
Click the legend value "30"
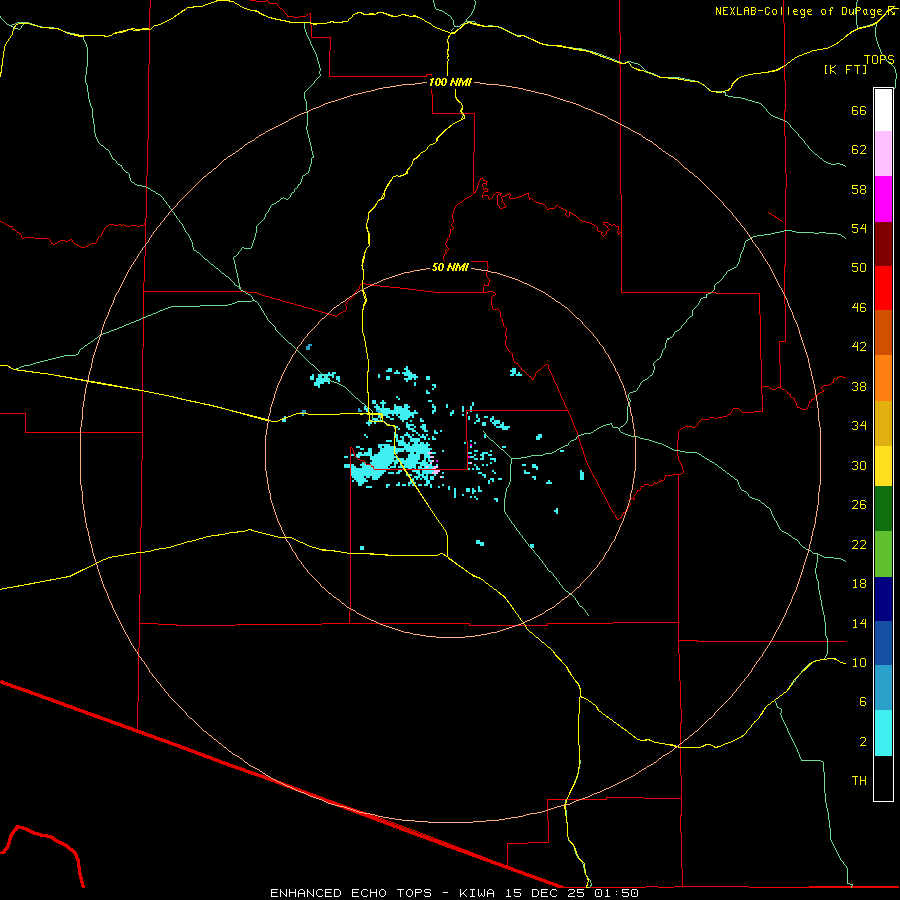point(859,465)
